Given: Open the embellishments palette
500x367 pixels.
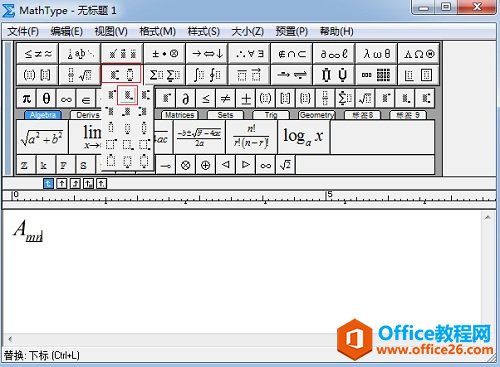Looking at the screenshot, I should point(122,53).
